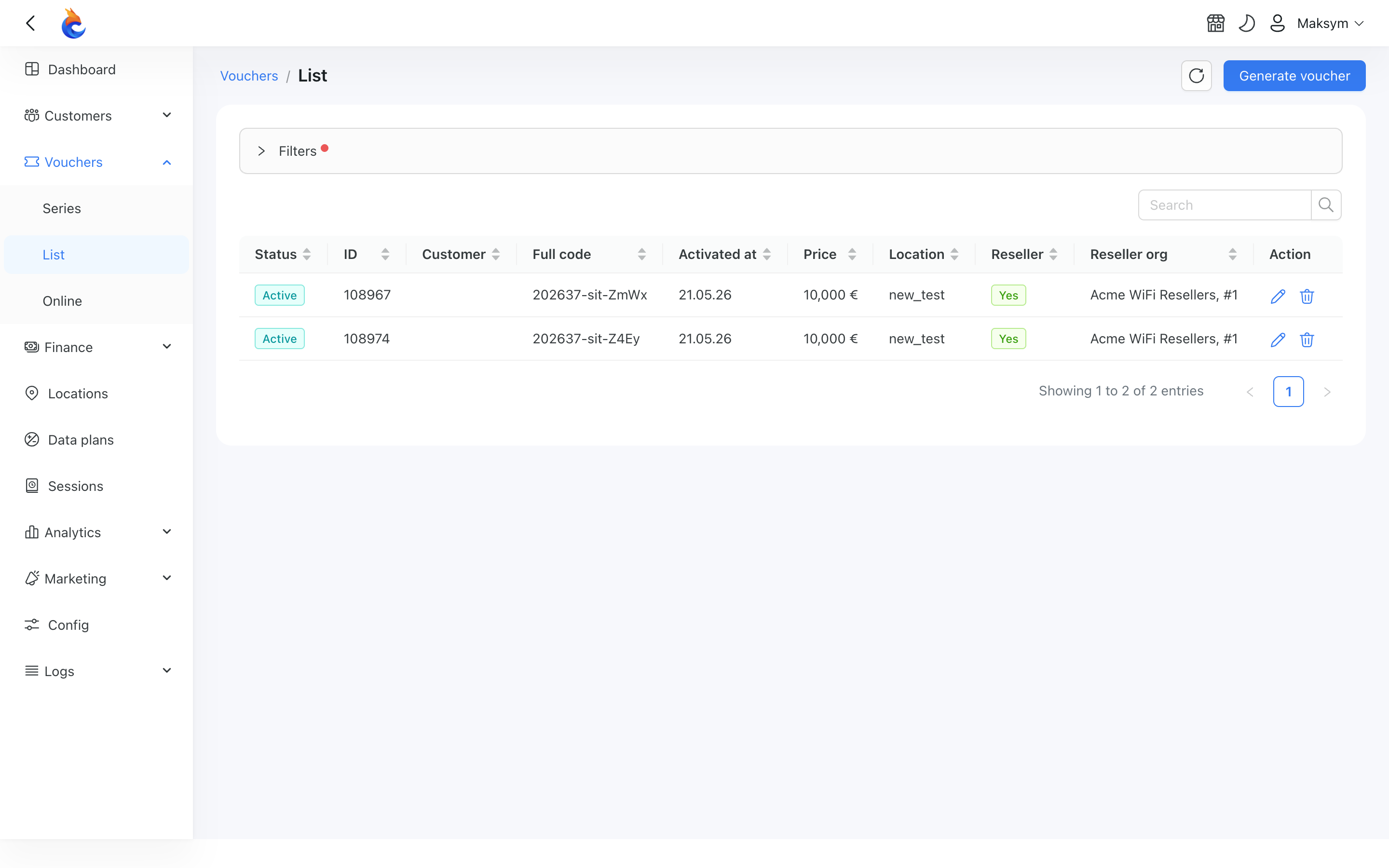Open the store icon in header
This screenshot has width=1389, height=868.
coord(1216,23)
